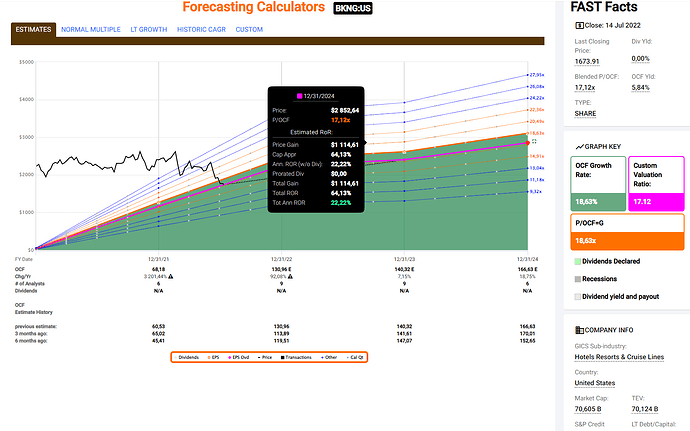The width and height of the screenshot is (690, 431).
Task: Toggle Dividend yield and payout checkbox
Action: tap(576, 297)
